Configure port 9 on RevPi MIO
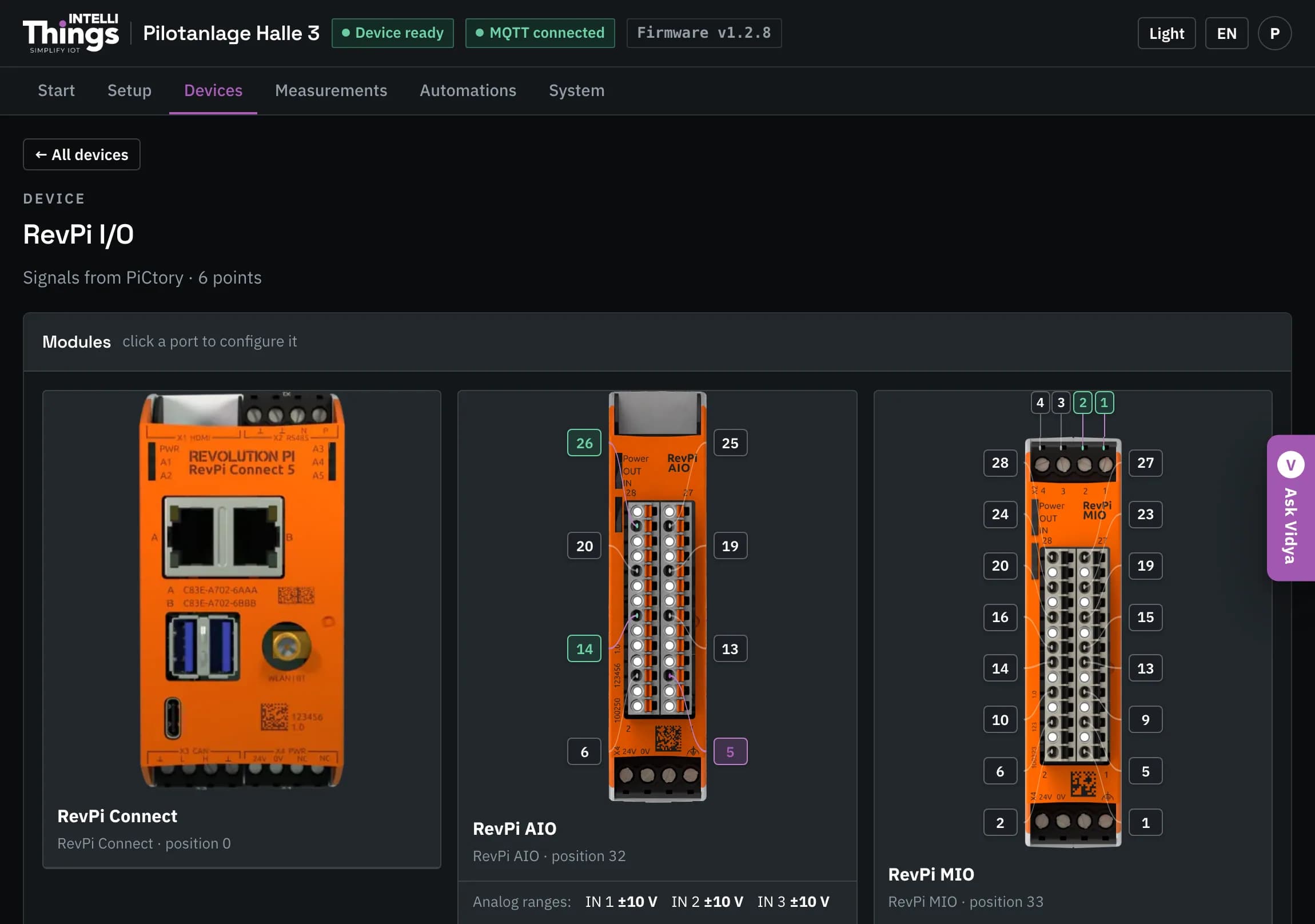This screenshot has width=1315, height=924. pyautogui.click(x=1145, y=720)
